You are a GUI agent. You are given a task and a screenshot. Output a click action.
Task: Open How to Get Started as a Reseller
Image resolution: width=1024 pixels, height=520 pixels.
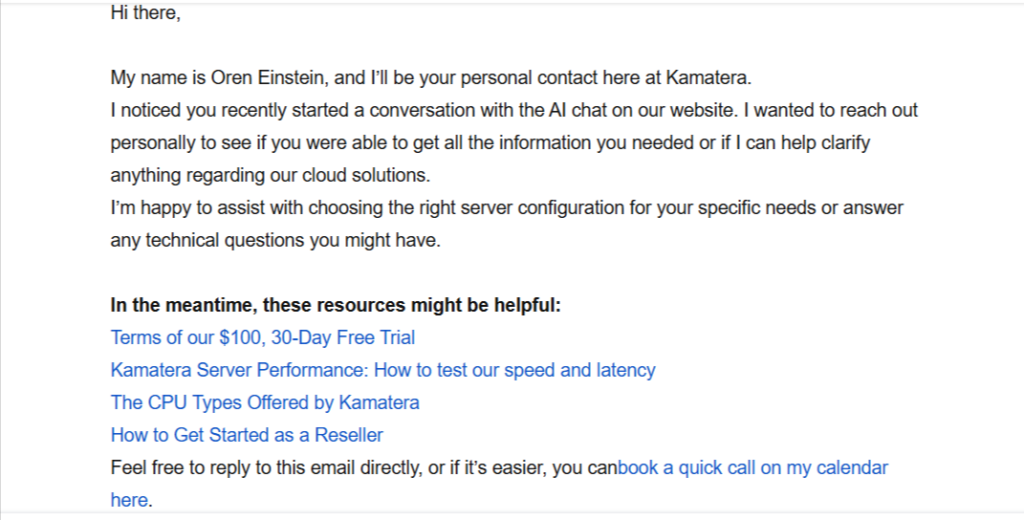[x=247, y=435]
